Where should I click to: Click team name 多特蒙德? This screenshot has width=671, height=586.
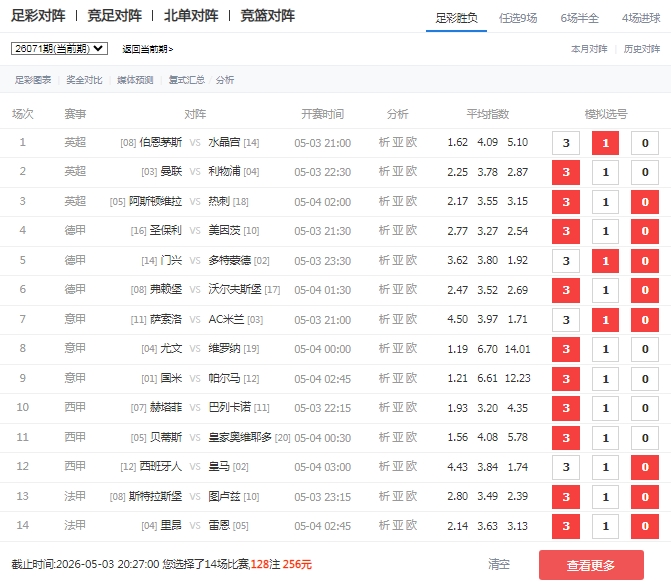(229, 260)
